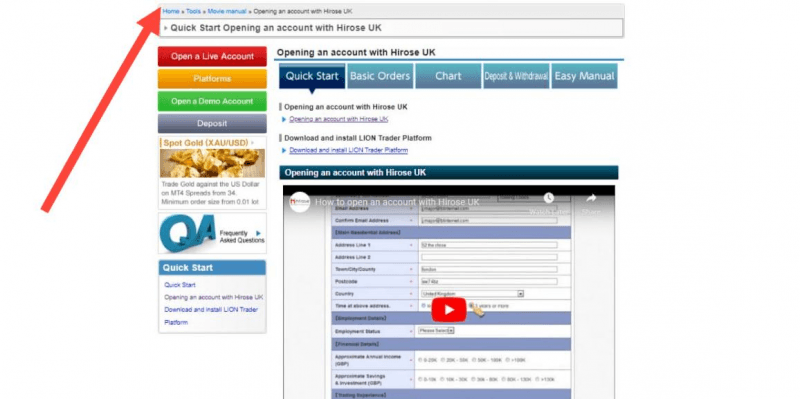Screen dimensions: 800x399
Task: Click the Quick Start sidebar panel header
Action: point(212,268)
